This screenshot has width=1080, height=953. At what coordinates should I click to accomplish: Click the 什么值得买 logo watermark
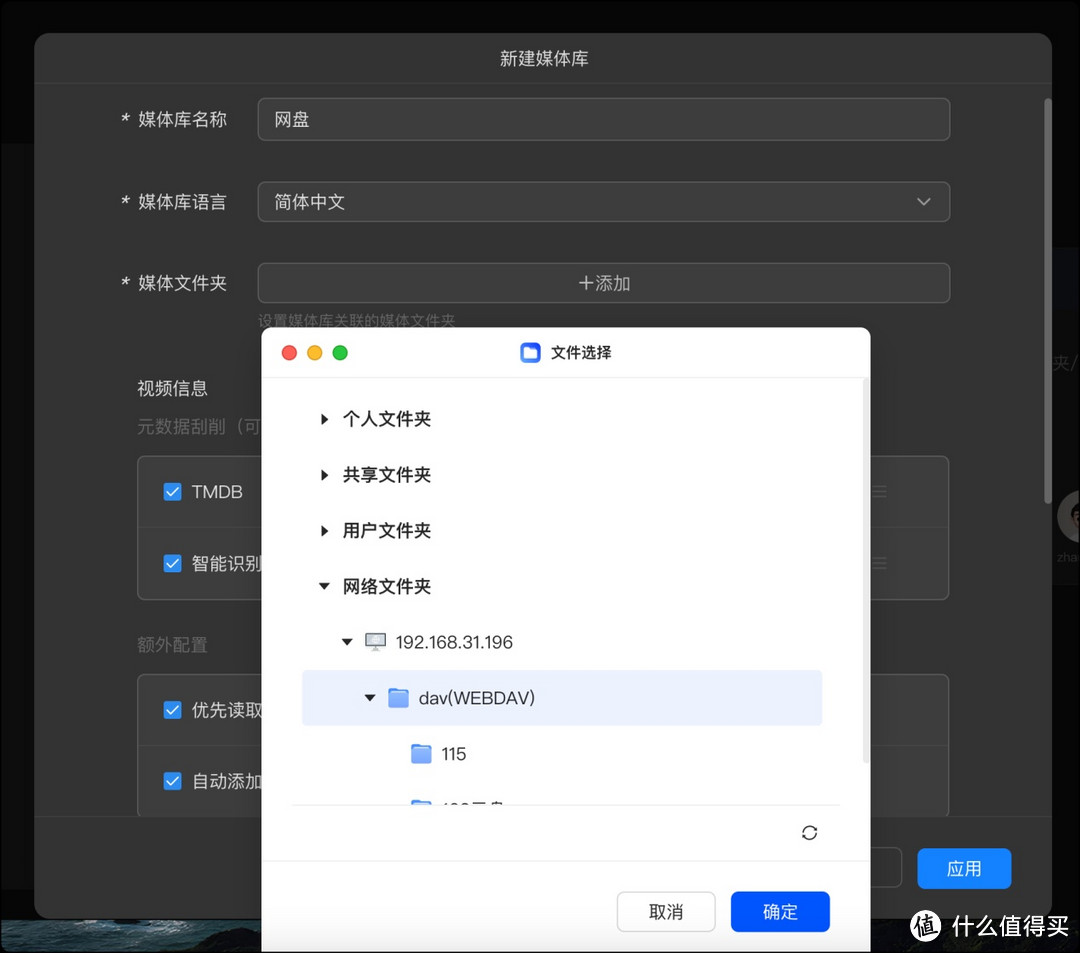[x=990, y=928]
